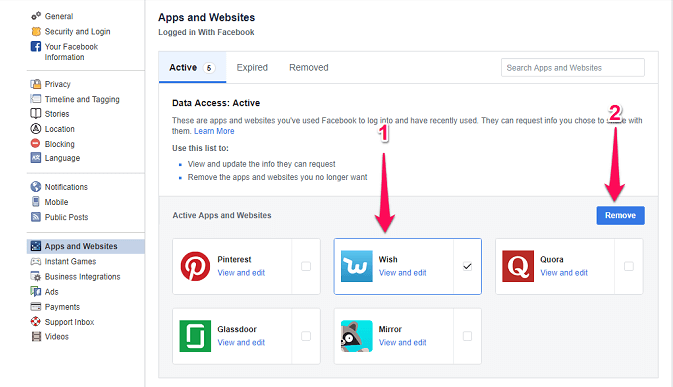673x387 pixels.
Task: Uncheck the Wish app checkbox
Action: [467, 266]
